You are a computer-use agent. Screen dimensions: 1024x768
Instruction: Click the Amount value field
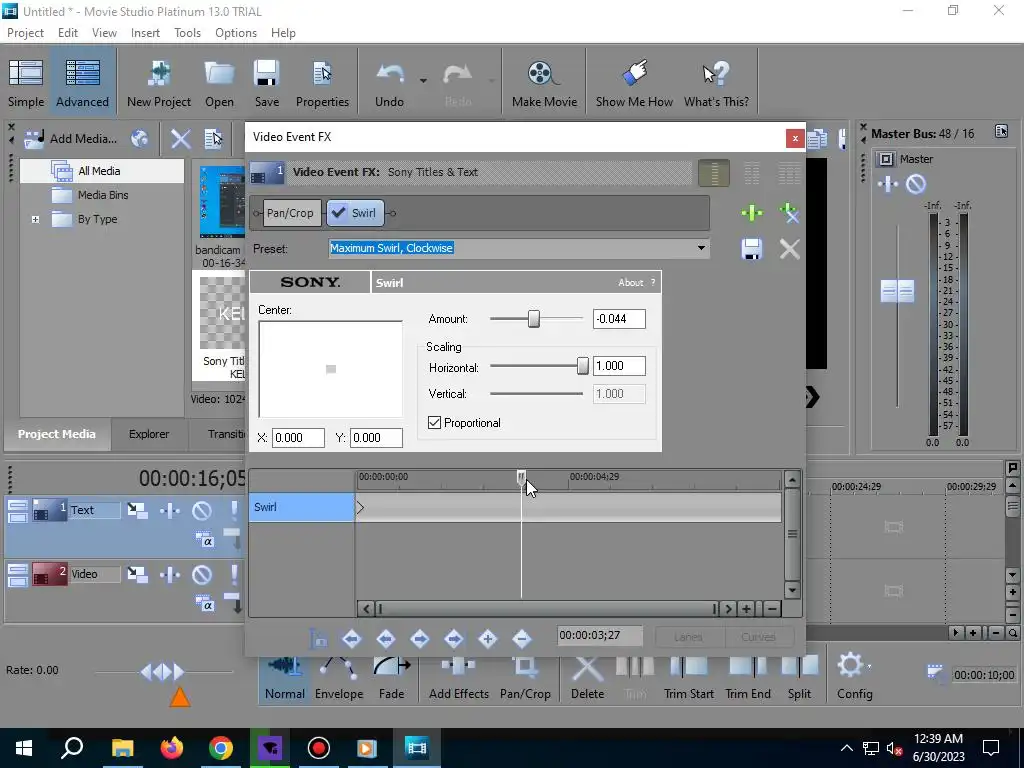tap(618, 319)
